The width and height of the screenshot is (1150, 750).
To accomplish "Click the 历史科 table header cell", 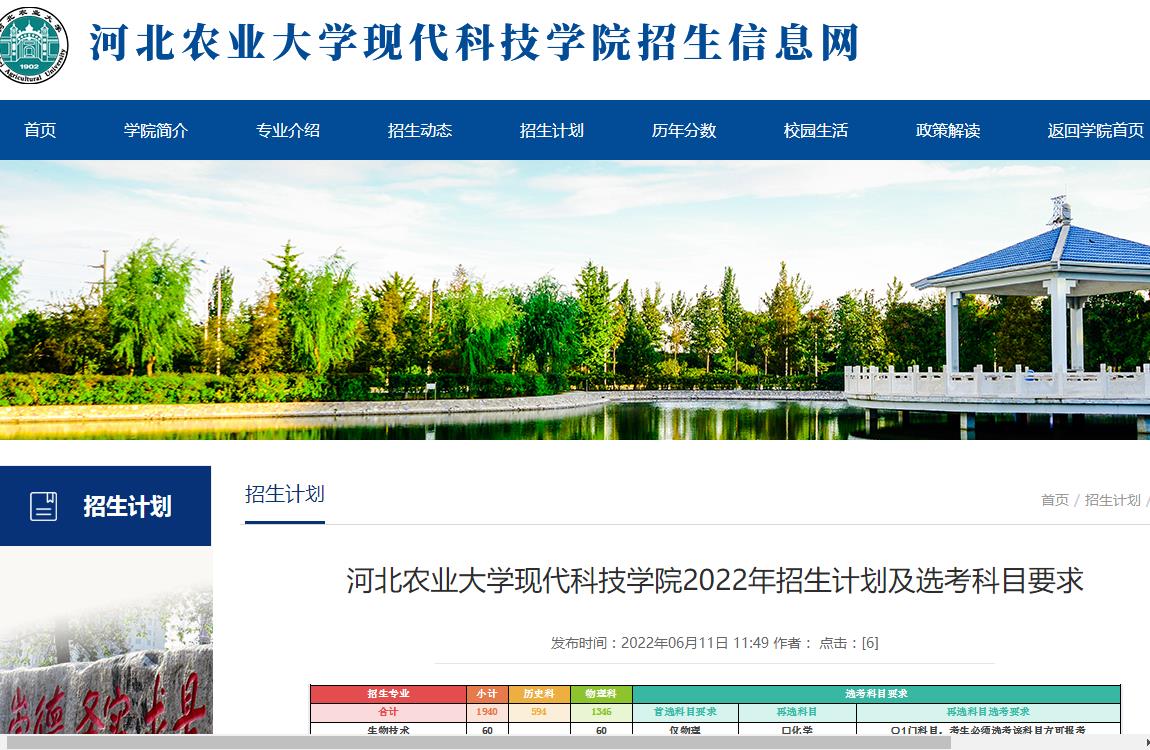I will click(539, 694).
